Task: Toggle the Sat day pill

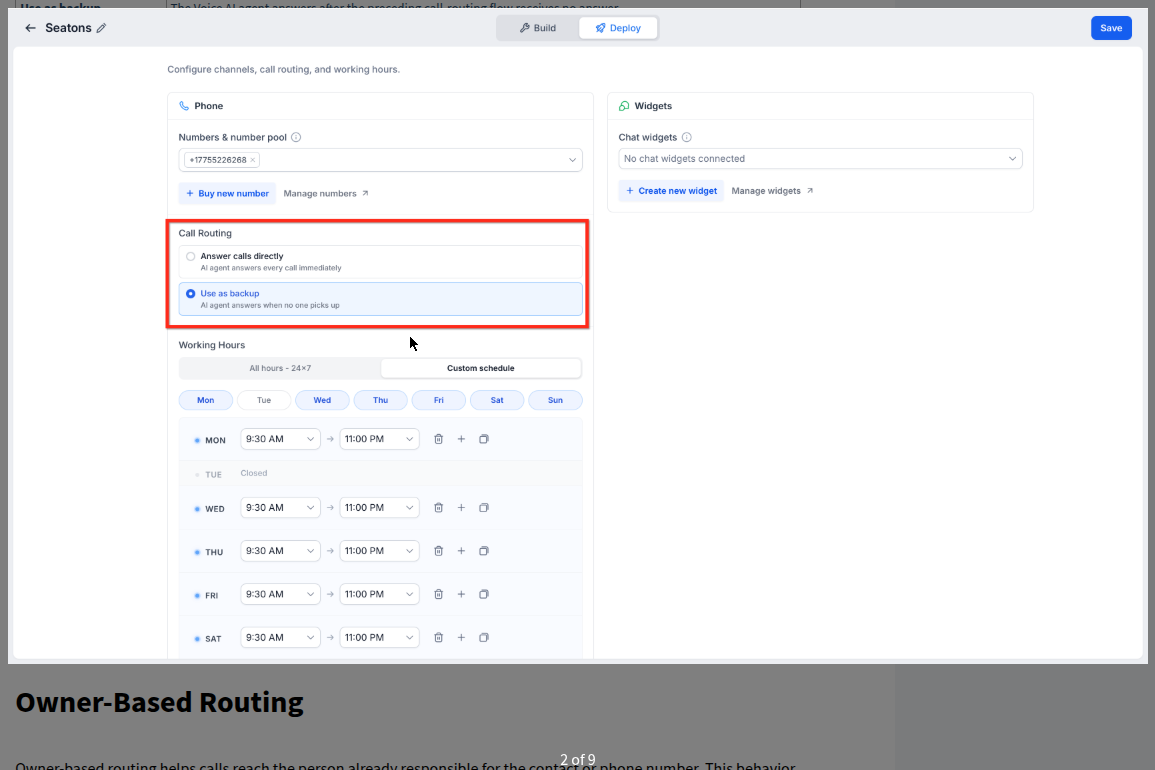Action: [497, 400]
